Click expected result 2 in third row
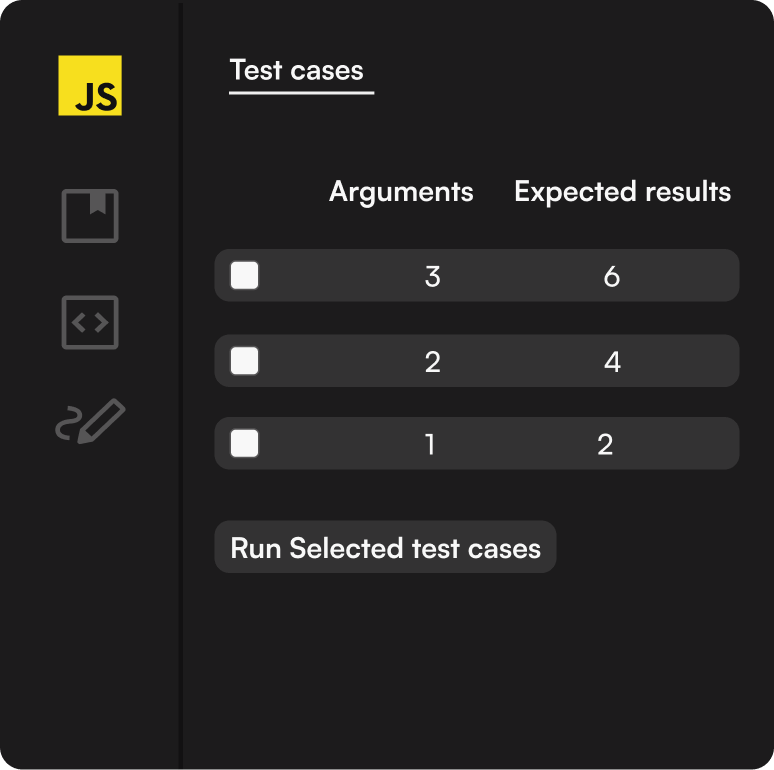The height and width of the screenshot is (770, 774). tap(605, 444)
